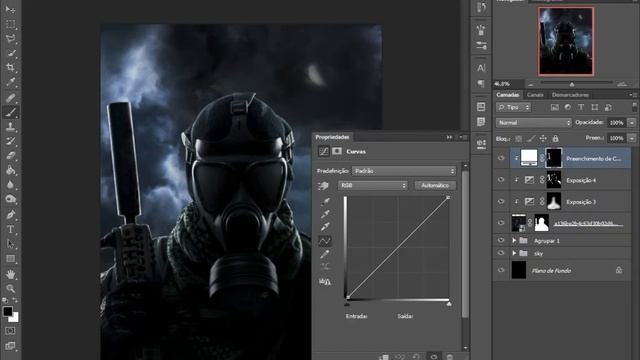Open the Predefinição Padrão dropdown
Screen dimensions: 640x360
click(404, 171)
